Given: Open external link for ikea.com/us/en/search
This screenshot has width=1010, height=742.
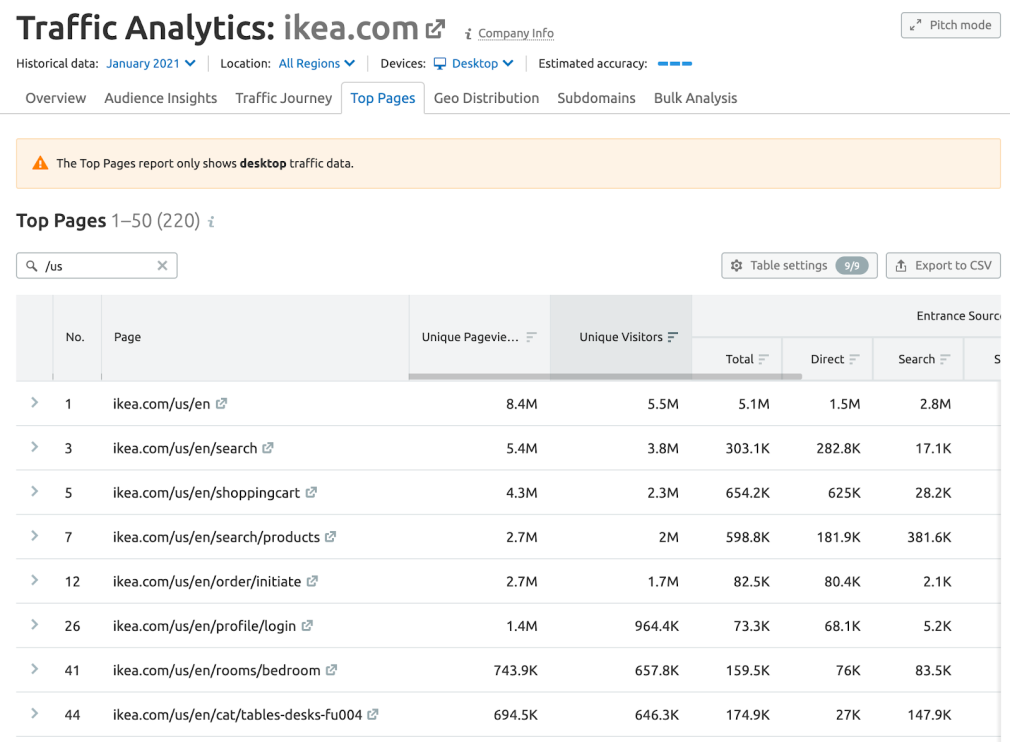Looking at the screenshot, I should (268, 448).
